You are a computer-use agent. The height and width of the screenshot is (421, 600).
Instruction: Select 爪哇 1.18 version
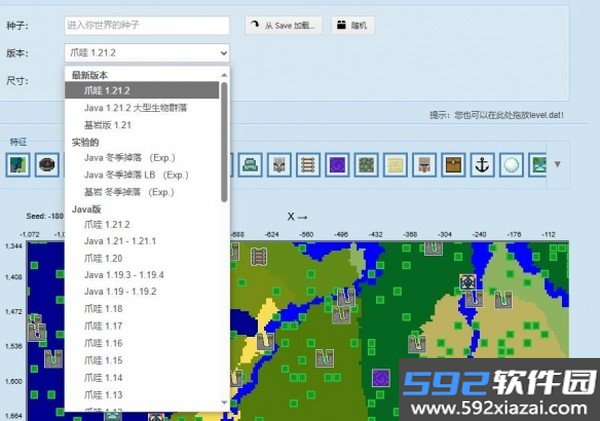pyautogui.click(x=142, y=309)
